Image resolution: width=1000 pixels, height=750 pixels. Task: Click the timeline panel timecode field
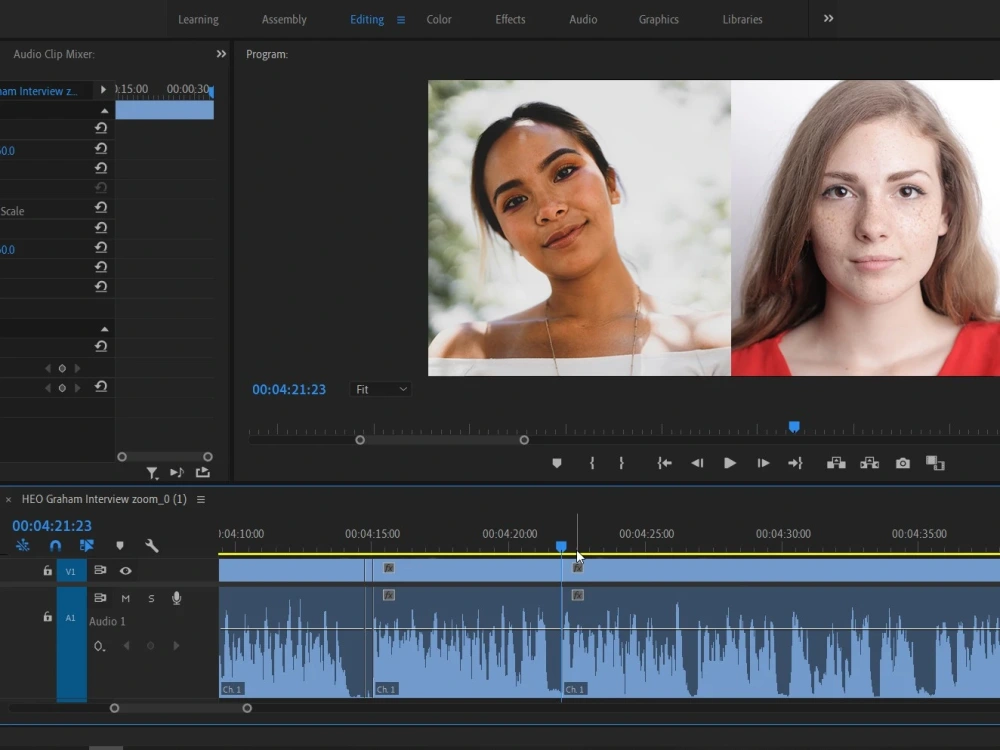pyautogui.click(x=52, y=526)
